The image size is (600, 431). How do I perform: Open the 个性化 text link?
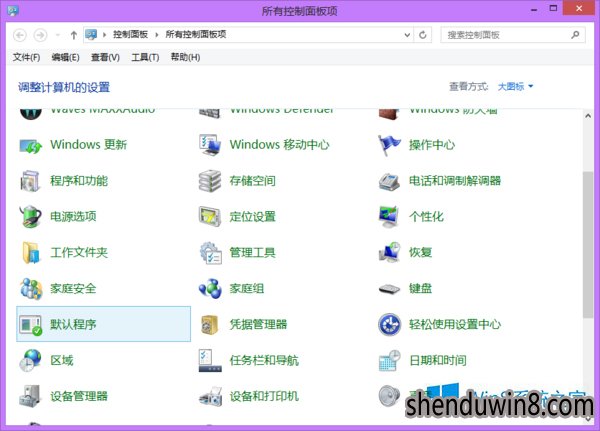point(426,217)
